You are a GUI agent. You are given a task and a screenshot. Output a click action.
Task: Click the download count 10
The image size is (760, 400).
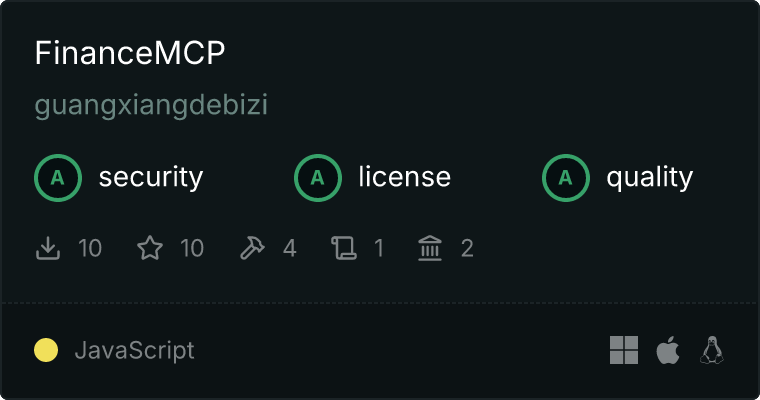tap(90, 248)
